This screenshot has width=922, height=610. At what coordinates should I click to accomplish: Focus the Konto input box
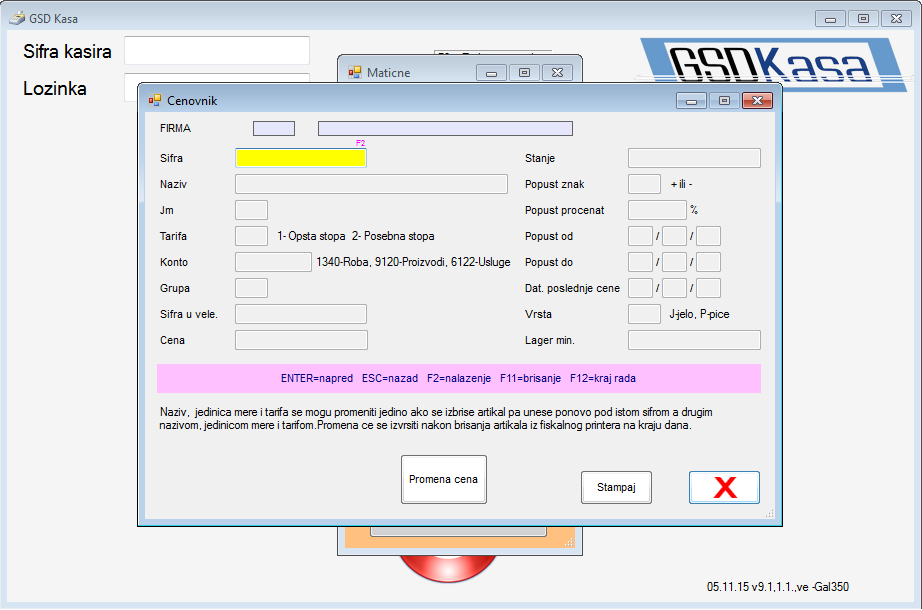click(x=273, y=262)
